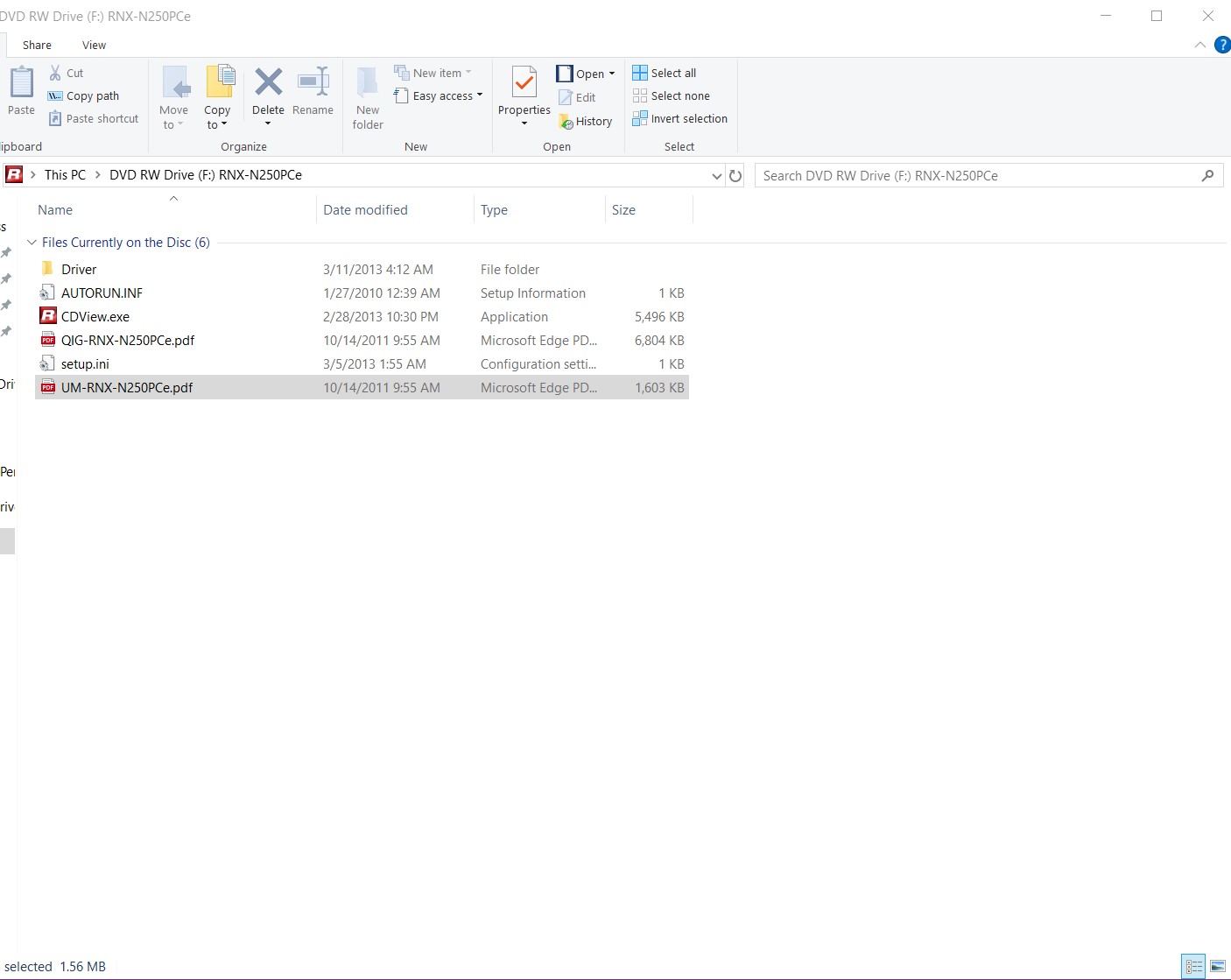Viewport: 1231px width, 980px height.
Task: Click the Search DVD RW Drive field
Action: coord(976,176)
